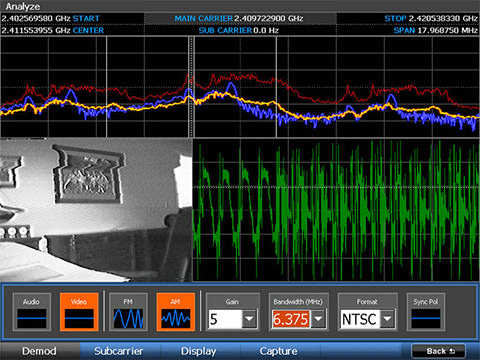This screenshot has width=480, height=360.
Task: Click the Back button
Action: (439, 351)
